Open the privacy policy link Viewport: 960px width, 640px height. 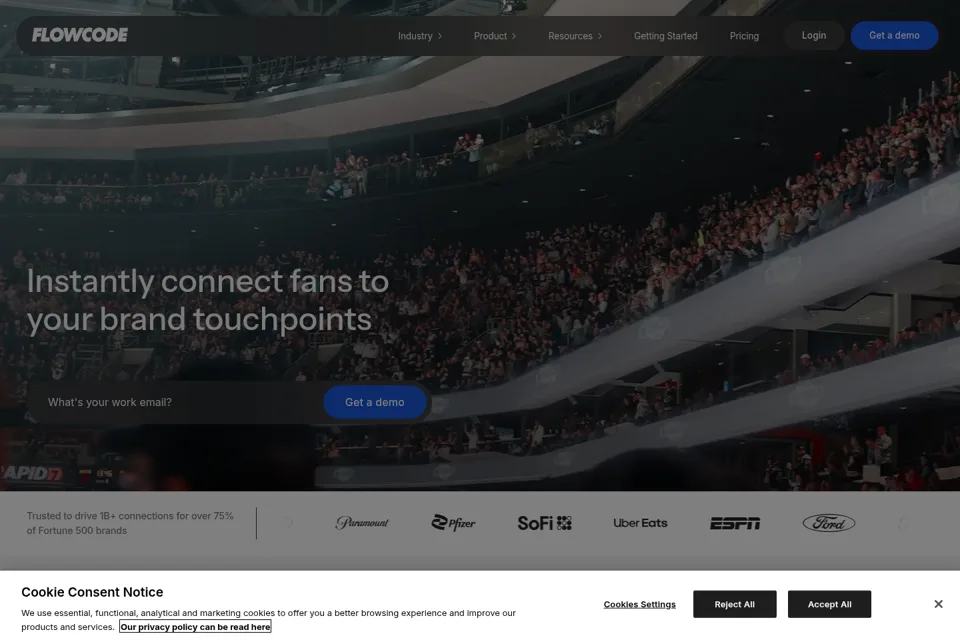[x=195, y=627]
